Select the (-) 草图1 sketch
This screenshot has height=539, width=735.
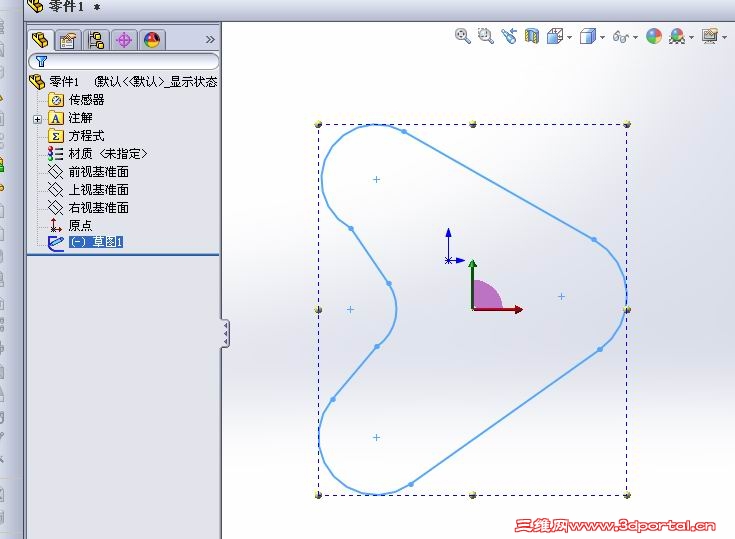coord(96,242)
